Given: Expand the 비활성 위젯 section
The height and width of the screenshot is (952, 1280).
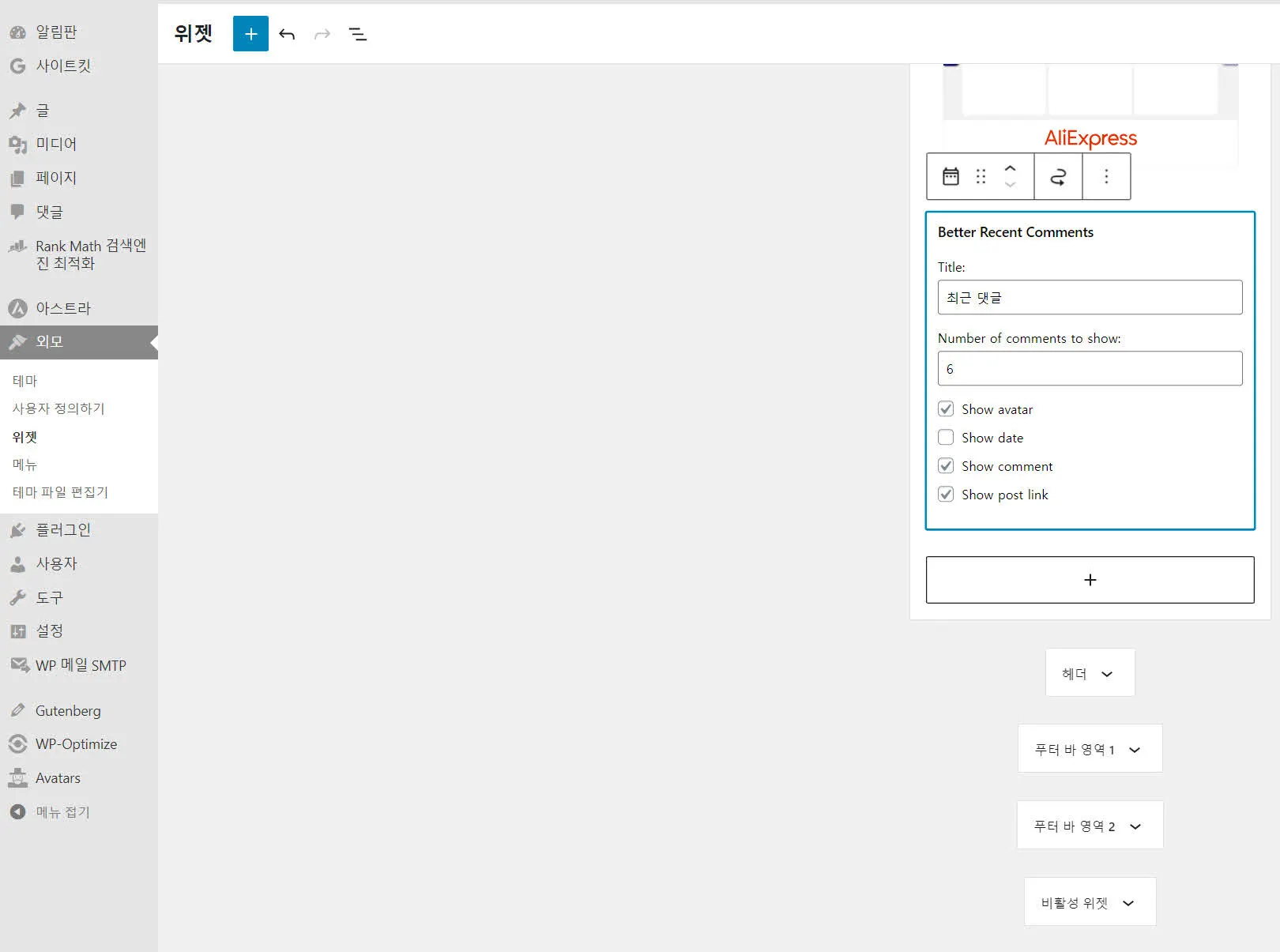Looking at the screenshot, I should (1090, 902).
